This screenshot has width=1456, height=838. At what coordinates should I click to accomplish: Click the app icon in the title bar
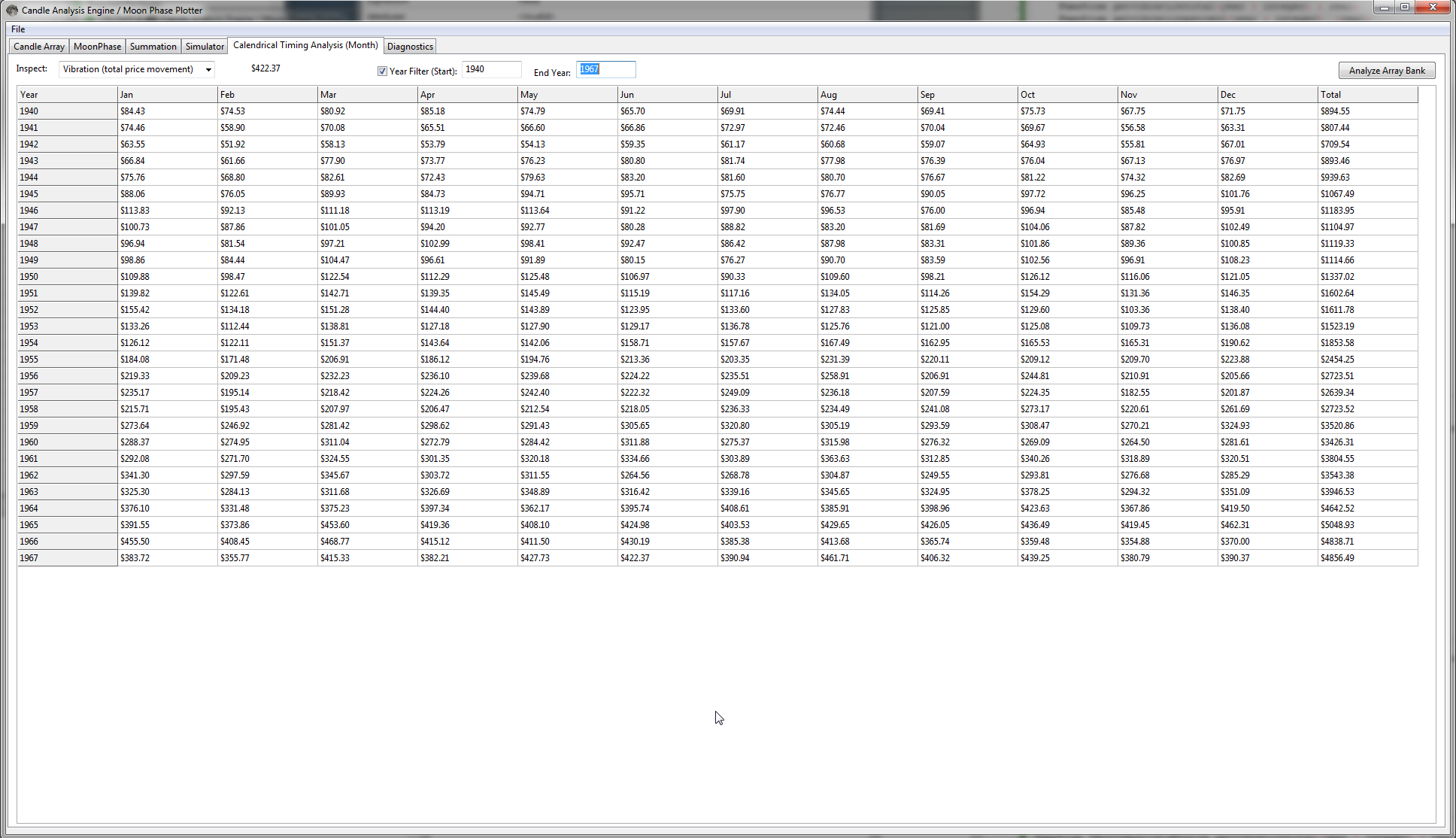(x=12, y=11)
